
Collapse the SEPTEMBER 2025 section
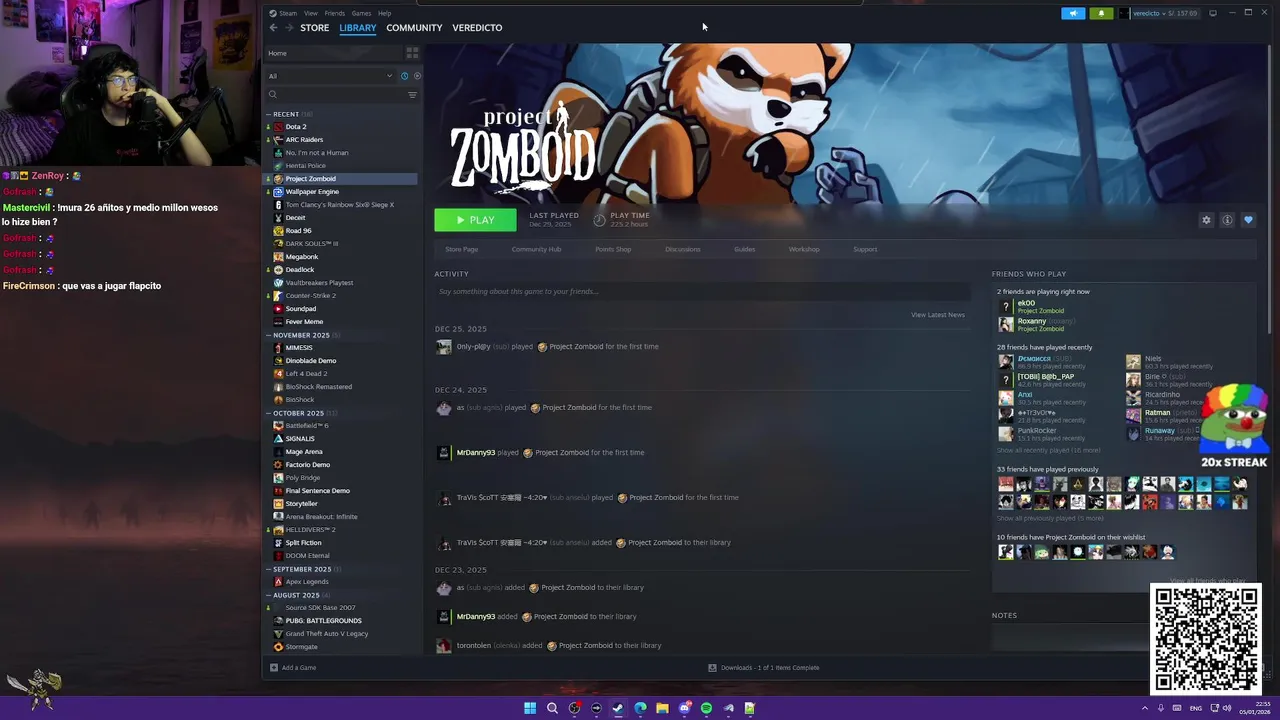tap(268, 569)
